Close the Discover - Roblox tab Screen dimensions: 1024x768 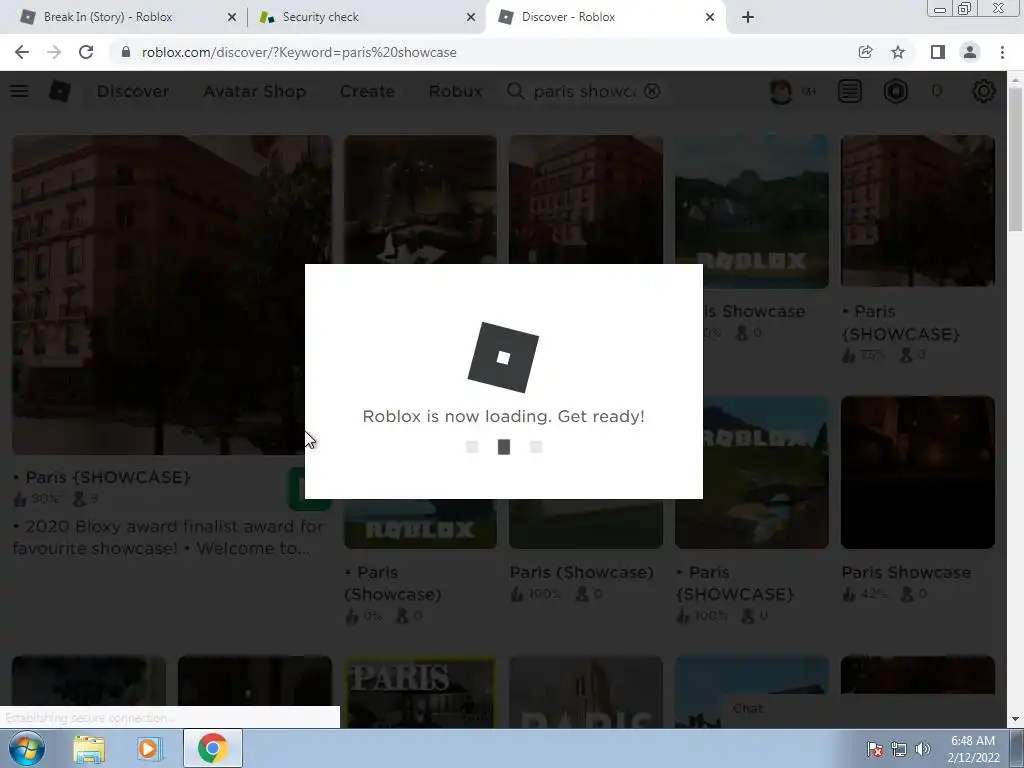tap(710, 17)
